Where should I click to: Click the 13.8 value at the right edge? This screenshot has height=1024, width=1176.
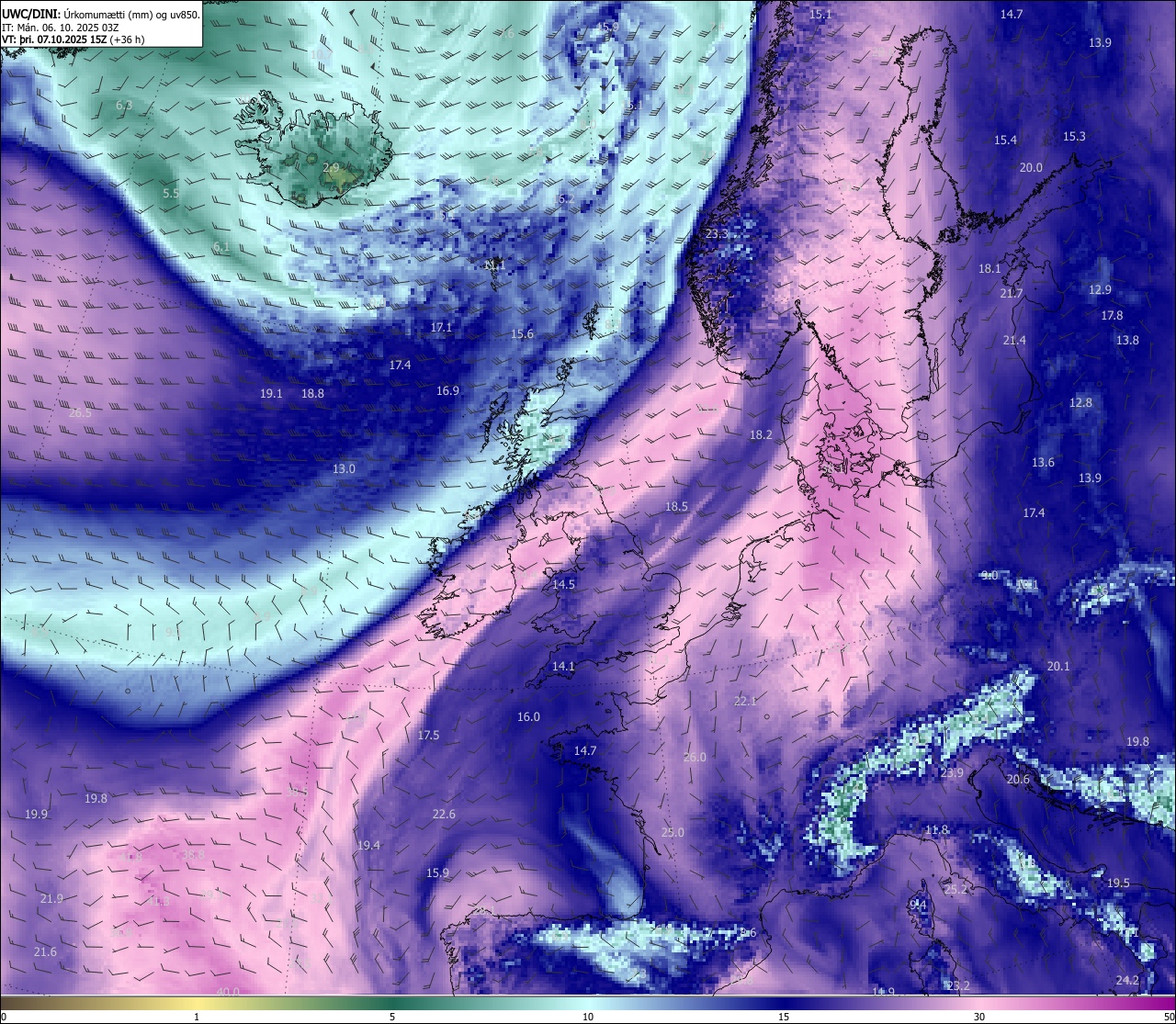(1127, 340)
